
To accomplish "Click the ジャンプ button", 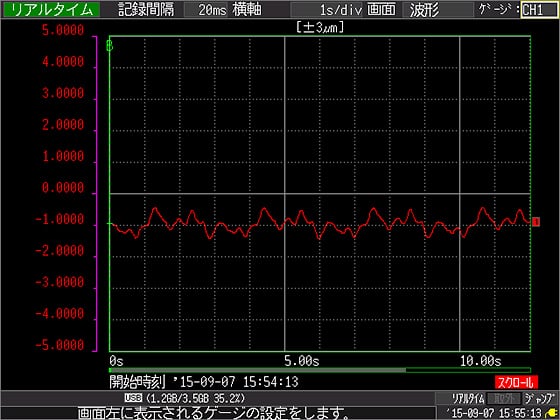I will tap(540, 398).
